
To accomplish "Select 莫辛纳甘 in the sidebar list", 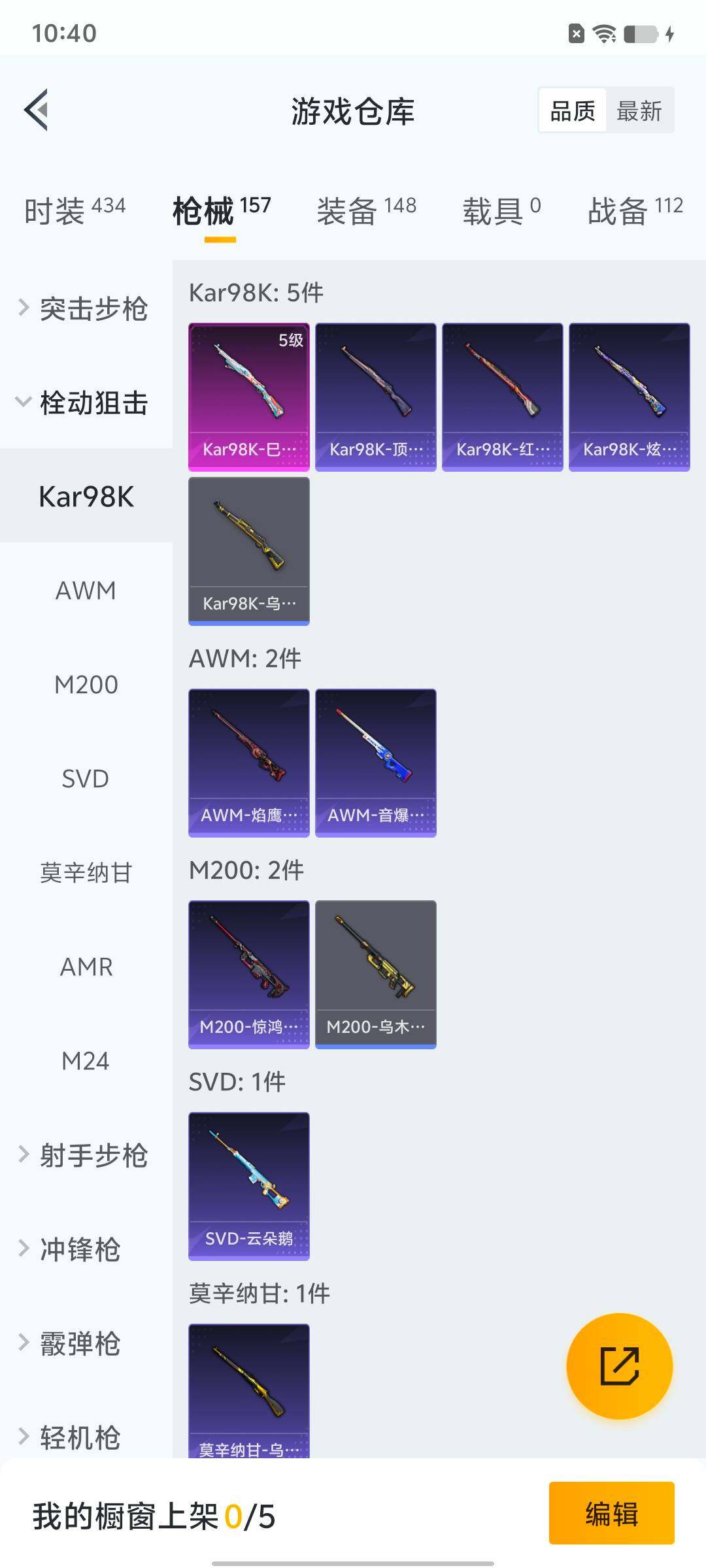I will [86, 873].
